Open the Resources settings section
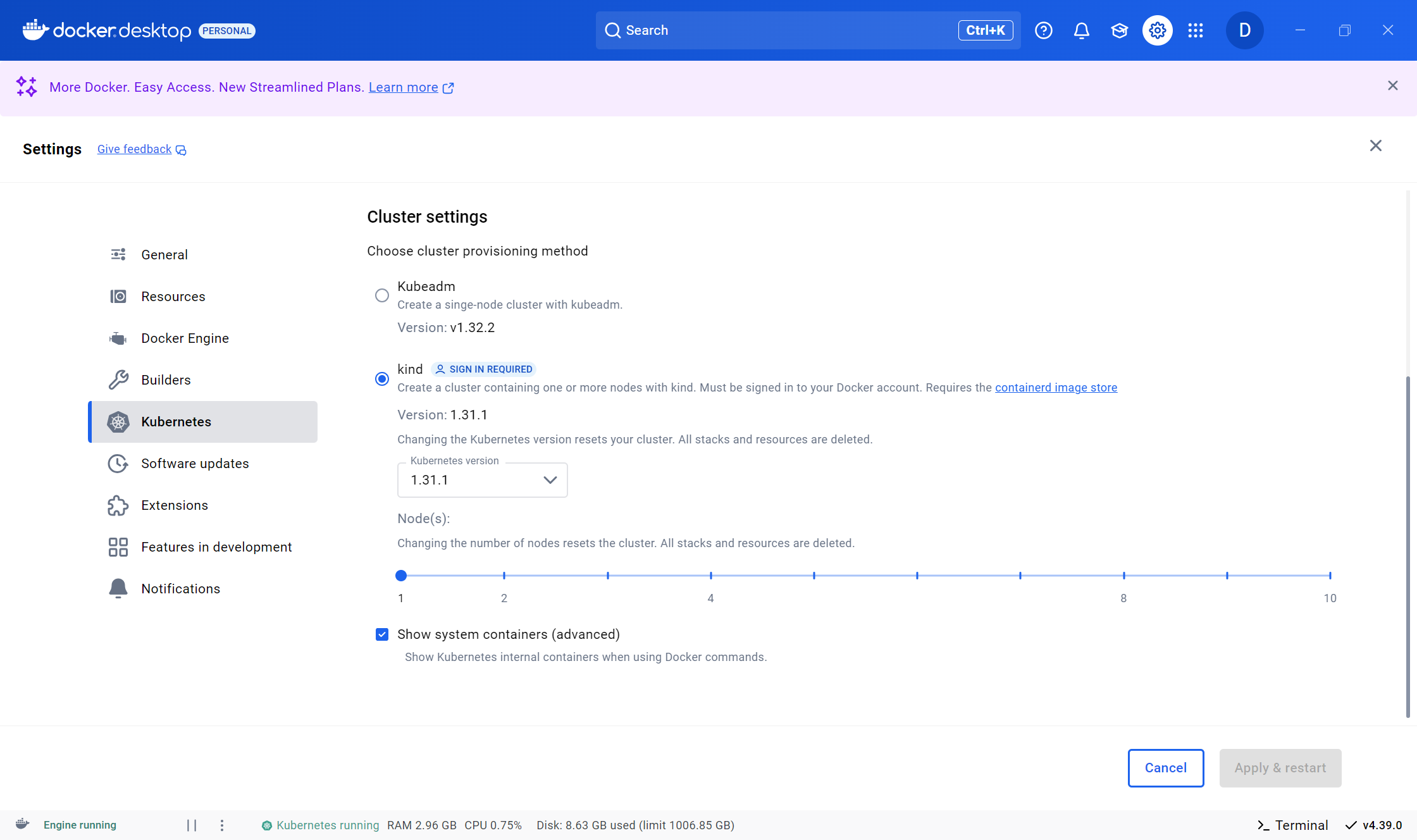This screenshot has width=1417, height=840. [203, 296]
